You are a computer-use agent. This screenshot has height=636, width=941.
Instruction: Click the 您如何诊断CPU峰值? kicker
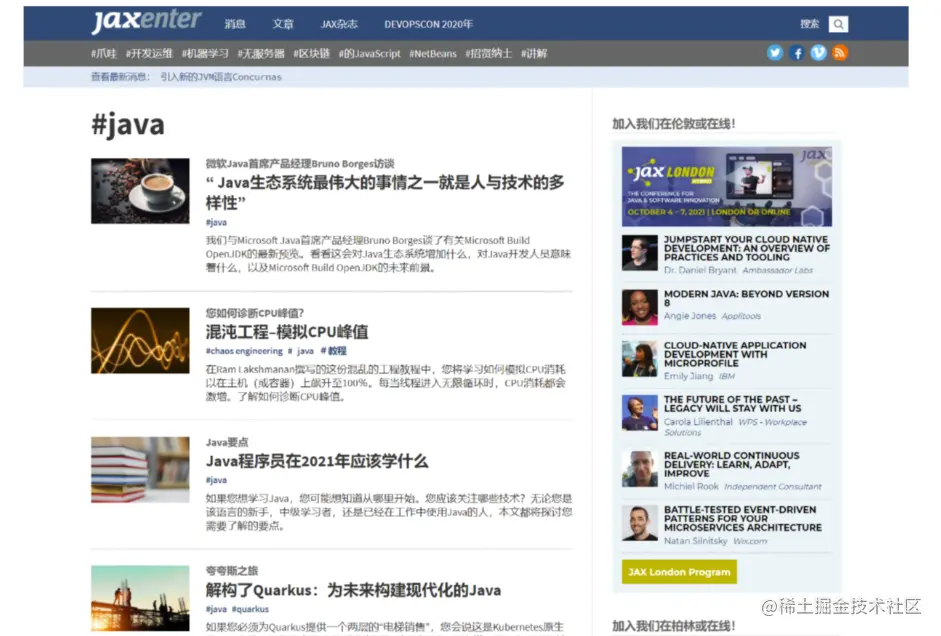(x=254, y=313)
